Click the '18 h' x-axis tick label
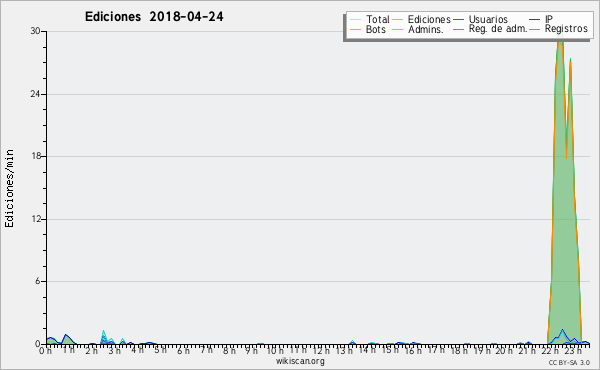 click(x=459, y=350)
